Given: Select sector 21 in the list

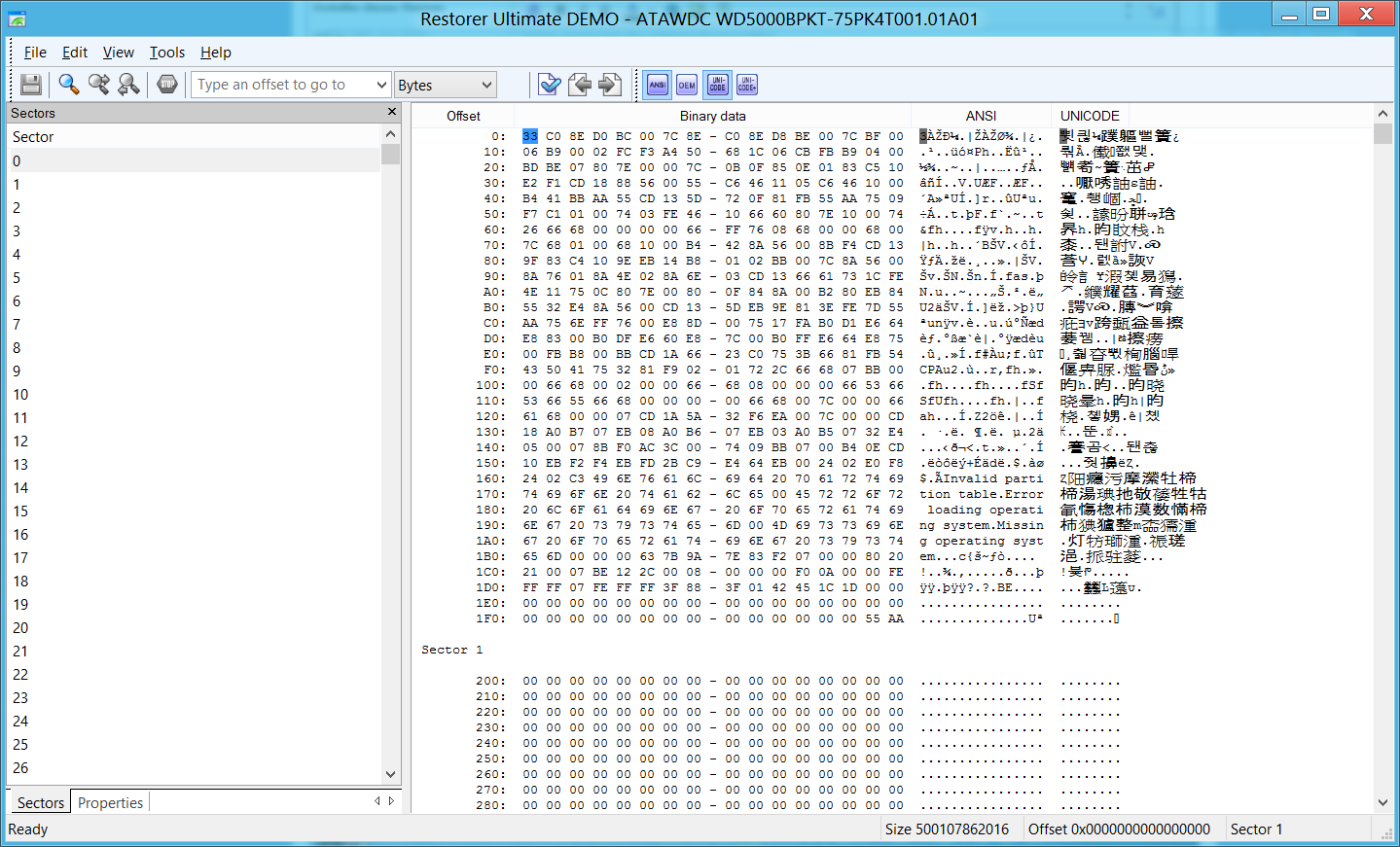Looking at the screenshot, I should point(195,652).
